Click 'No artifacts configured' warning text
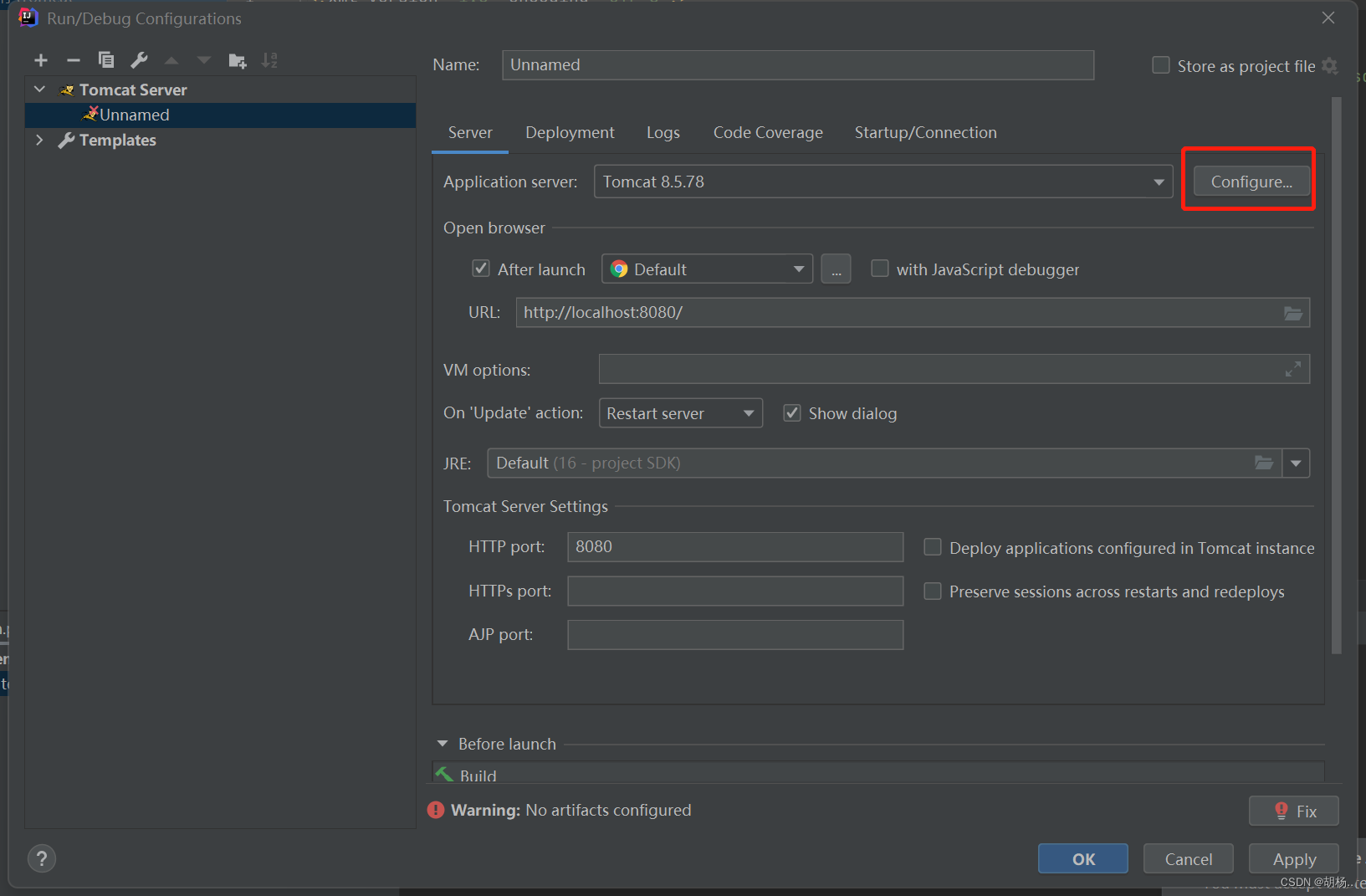1366x896 pixels. (x=608, y=810)
